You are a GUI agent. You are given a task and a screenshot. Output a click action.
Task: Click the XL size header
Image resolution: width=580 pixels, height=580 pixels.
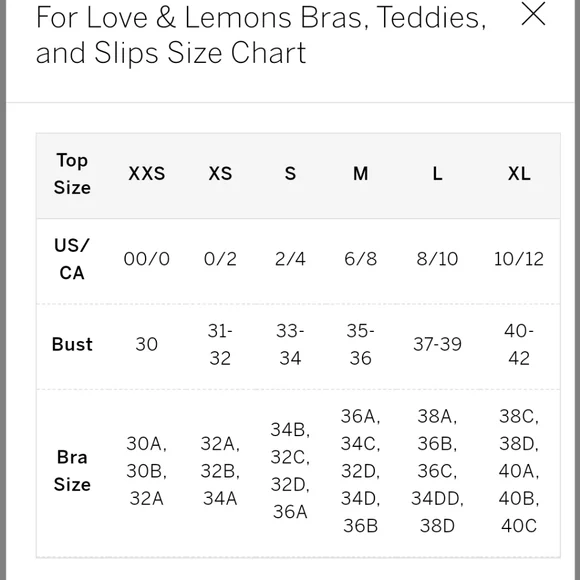519,174
